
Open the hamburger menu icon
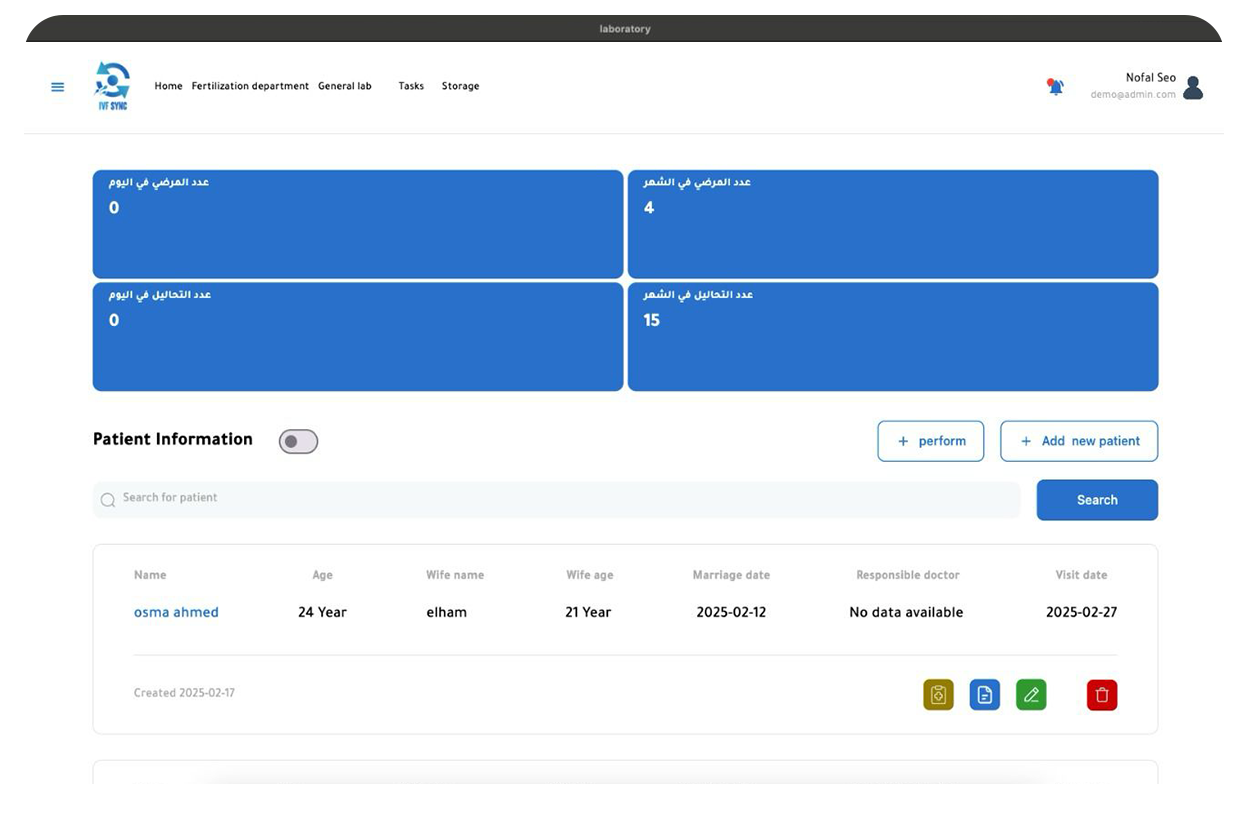tap(58, 87)
